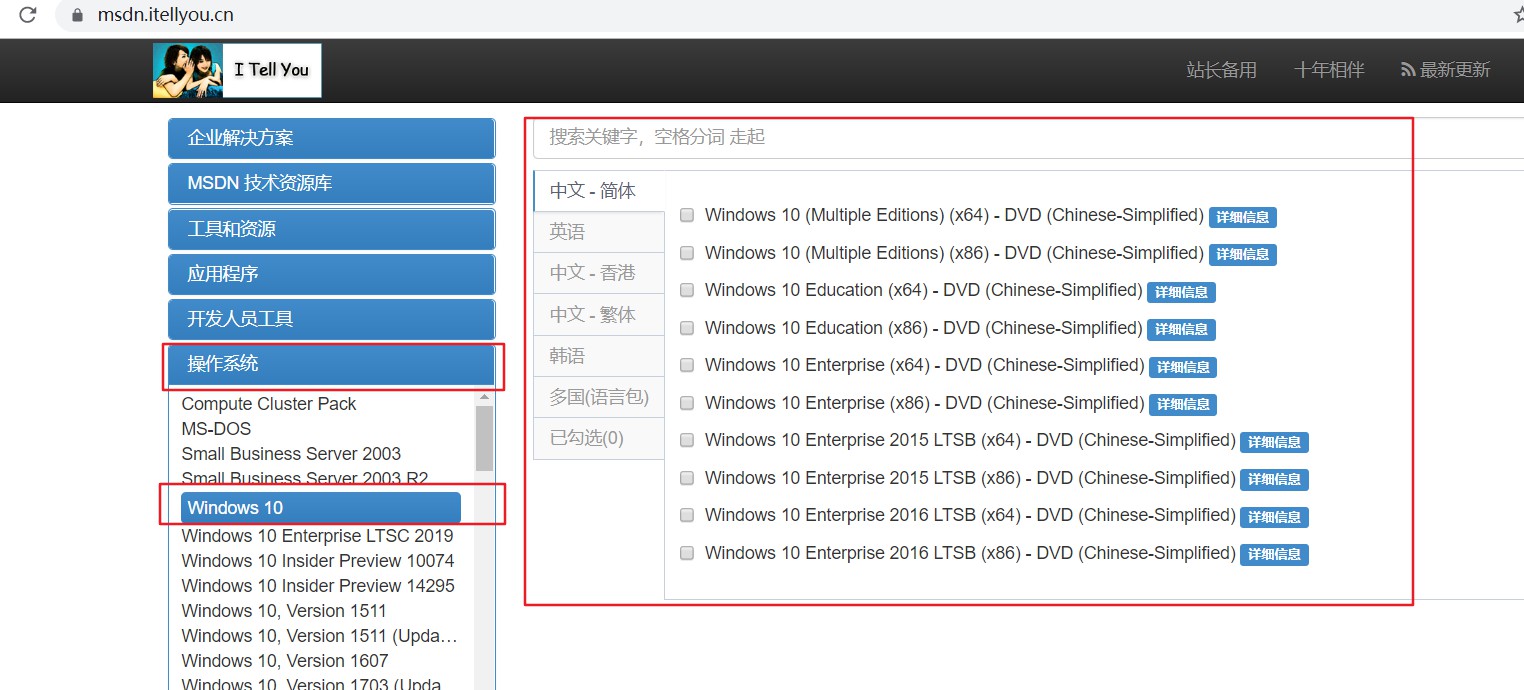Open 详细信息 for Enterprise 2016 LTSB (x86)
The height and width of the screenshot is (690, 1524).
tap(1274, 555)
